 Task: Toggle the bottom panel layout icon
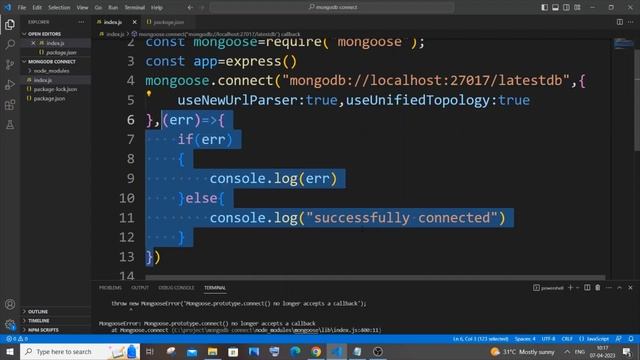click(x=555, y=7)
